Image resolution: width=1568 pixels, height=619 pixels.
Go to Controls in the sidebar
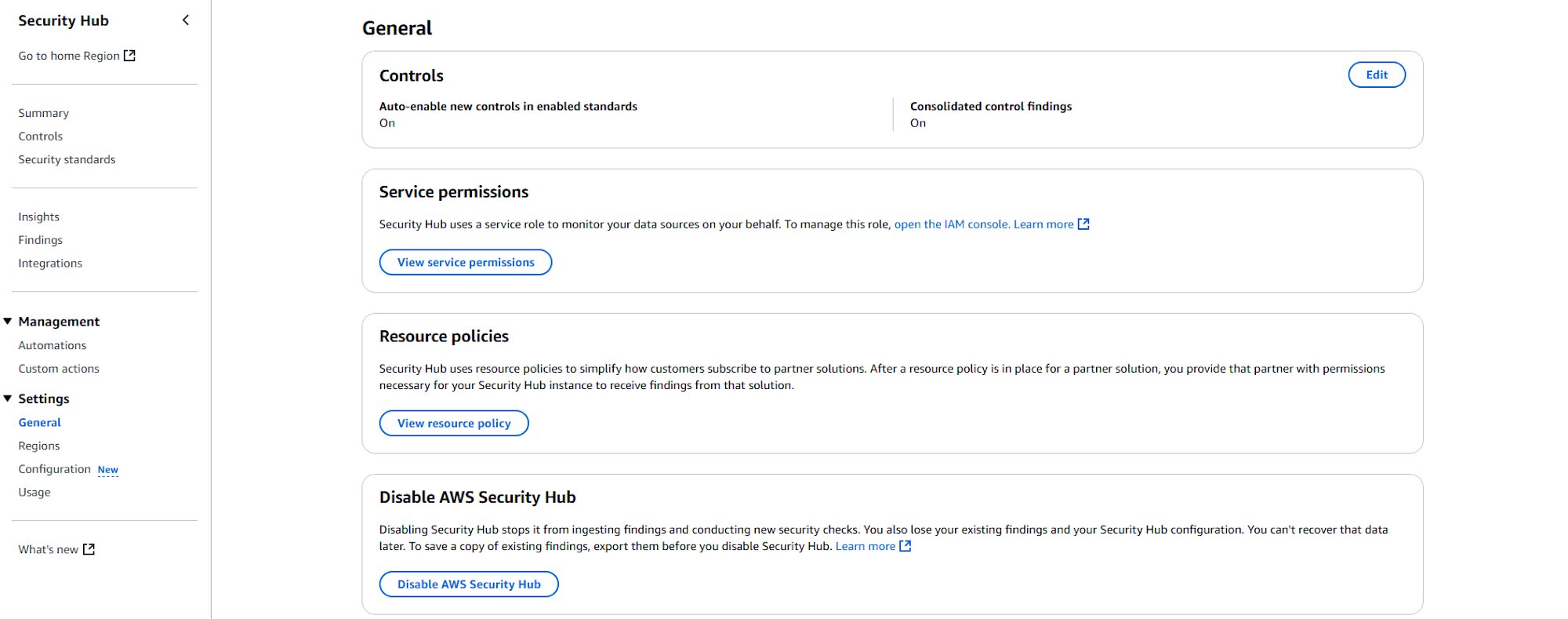(41, 137)
